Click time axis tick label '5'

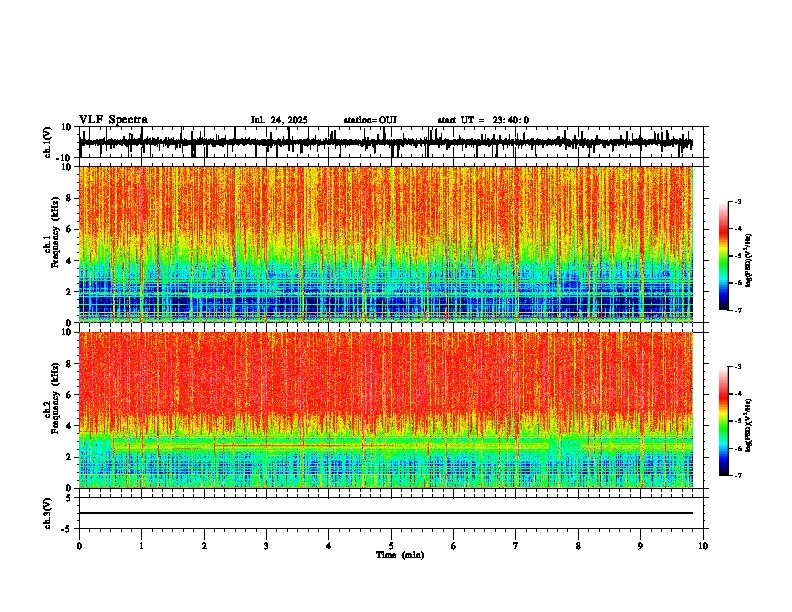click(x=391, y=545)
